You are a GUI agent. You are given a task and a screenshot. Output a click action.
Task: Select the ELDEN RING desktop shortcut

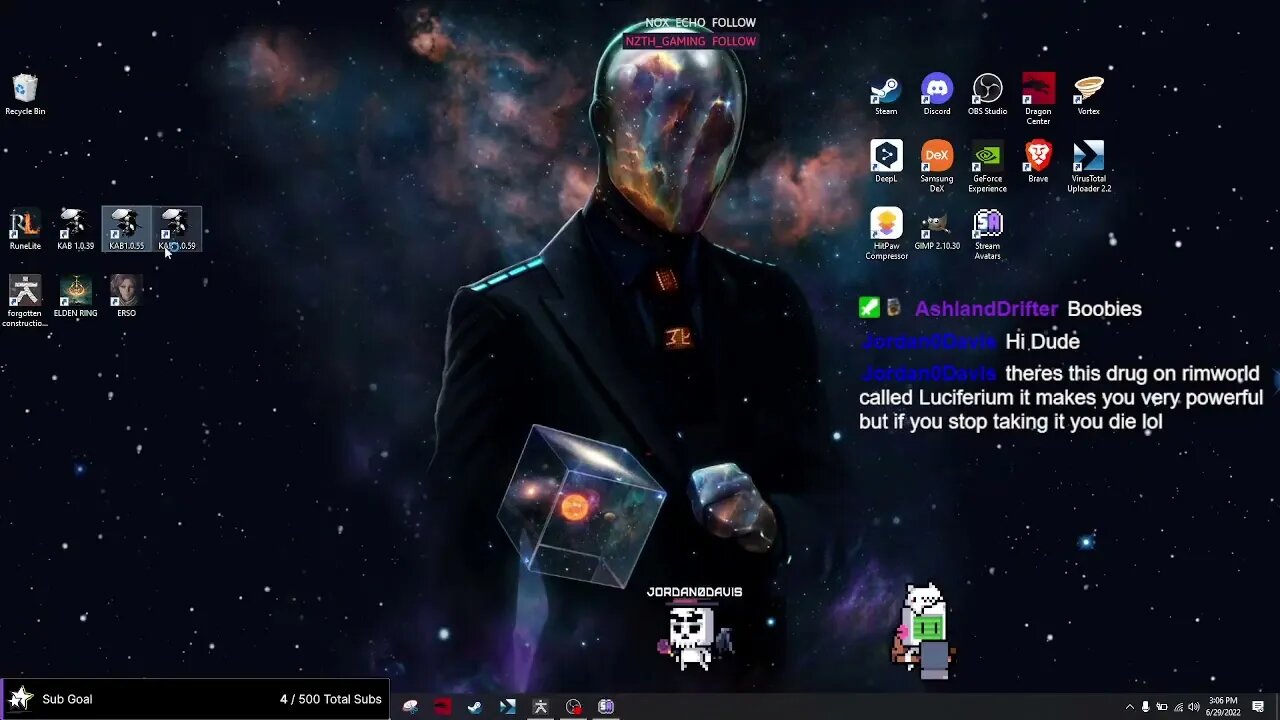(x=75, y=297)
